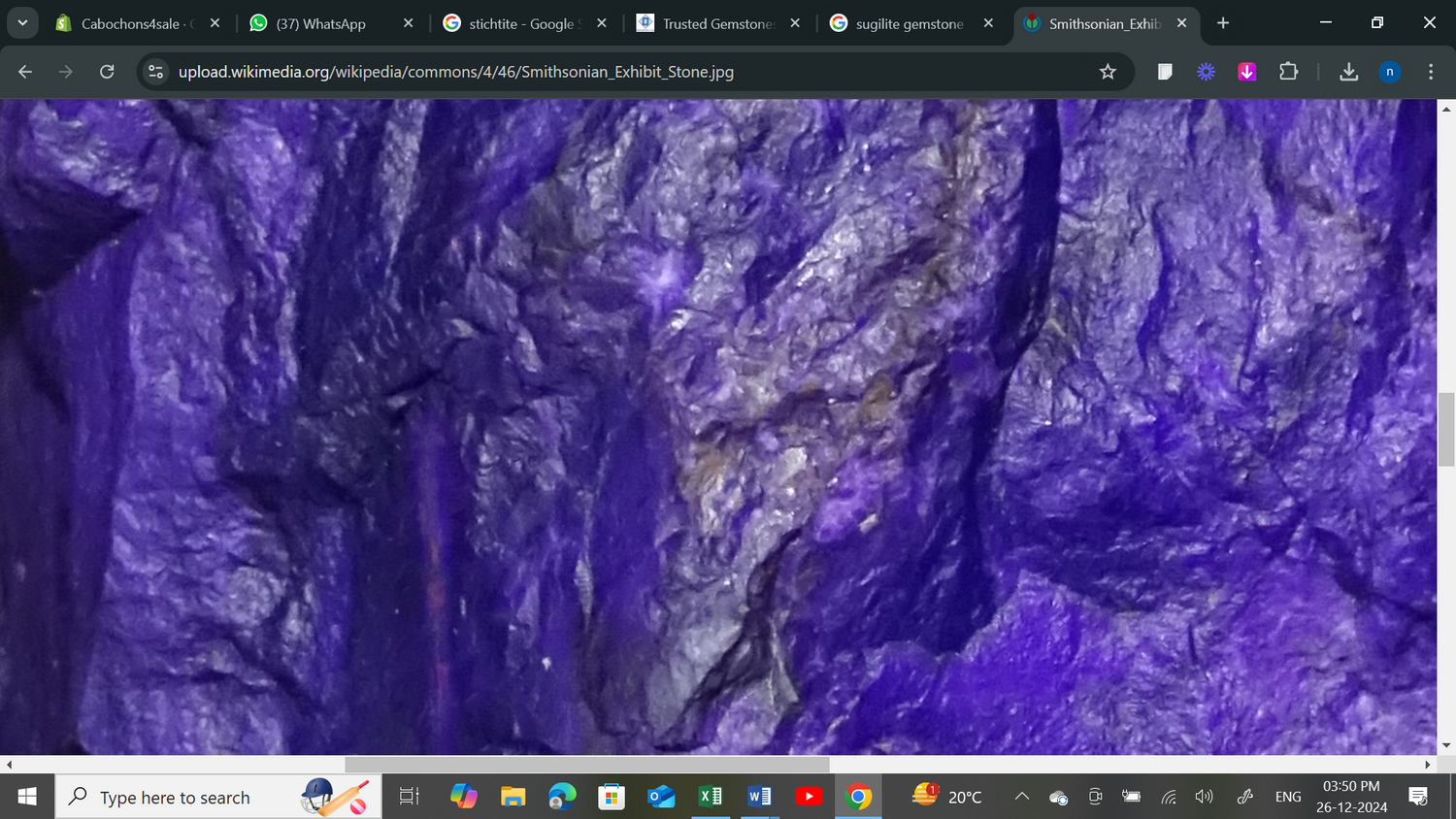Screen dimensions: 1456x819
Task: Open Outlook from the taskbar
Action: (661, 797)
